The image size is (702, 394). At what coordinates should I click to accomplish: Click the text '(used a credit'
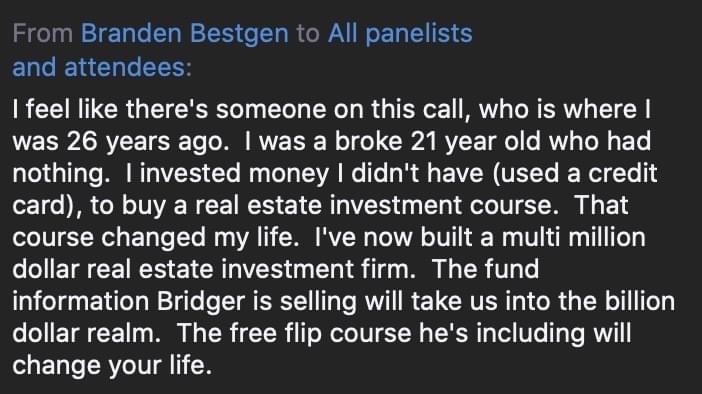pyautogui.click(x=575, y=174)
